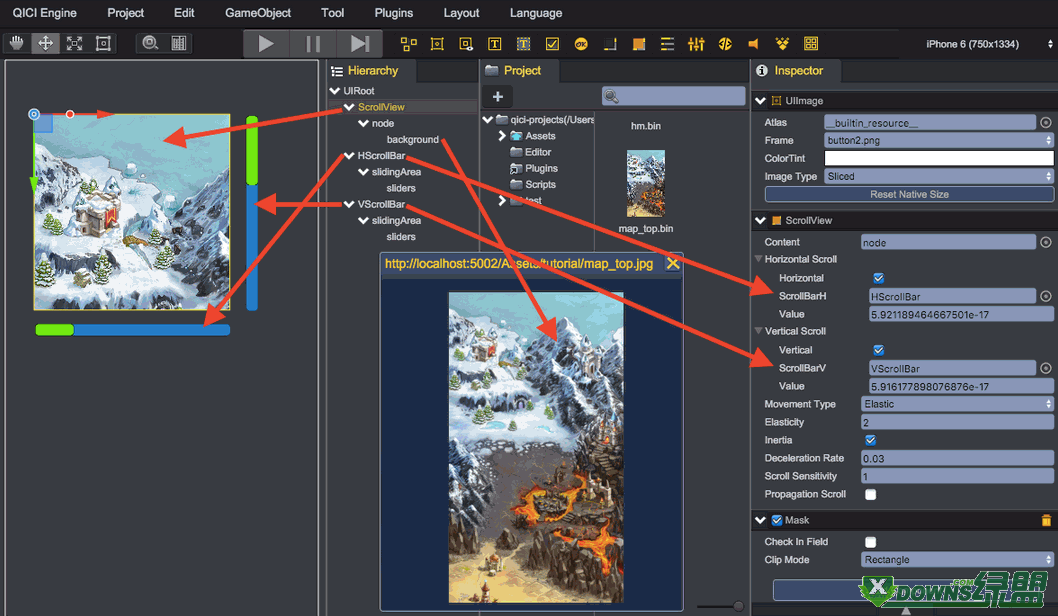Collapse the ScrollView hierarchy node
This screenshot has height=616, width=1058.
tap(349, 107)
